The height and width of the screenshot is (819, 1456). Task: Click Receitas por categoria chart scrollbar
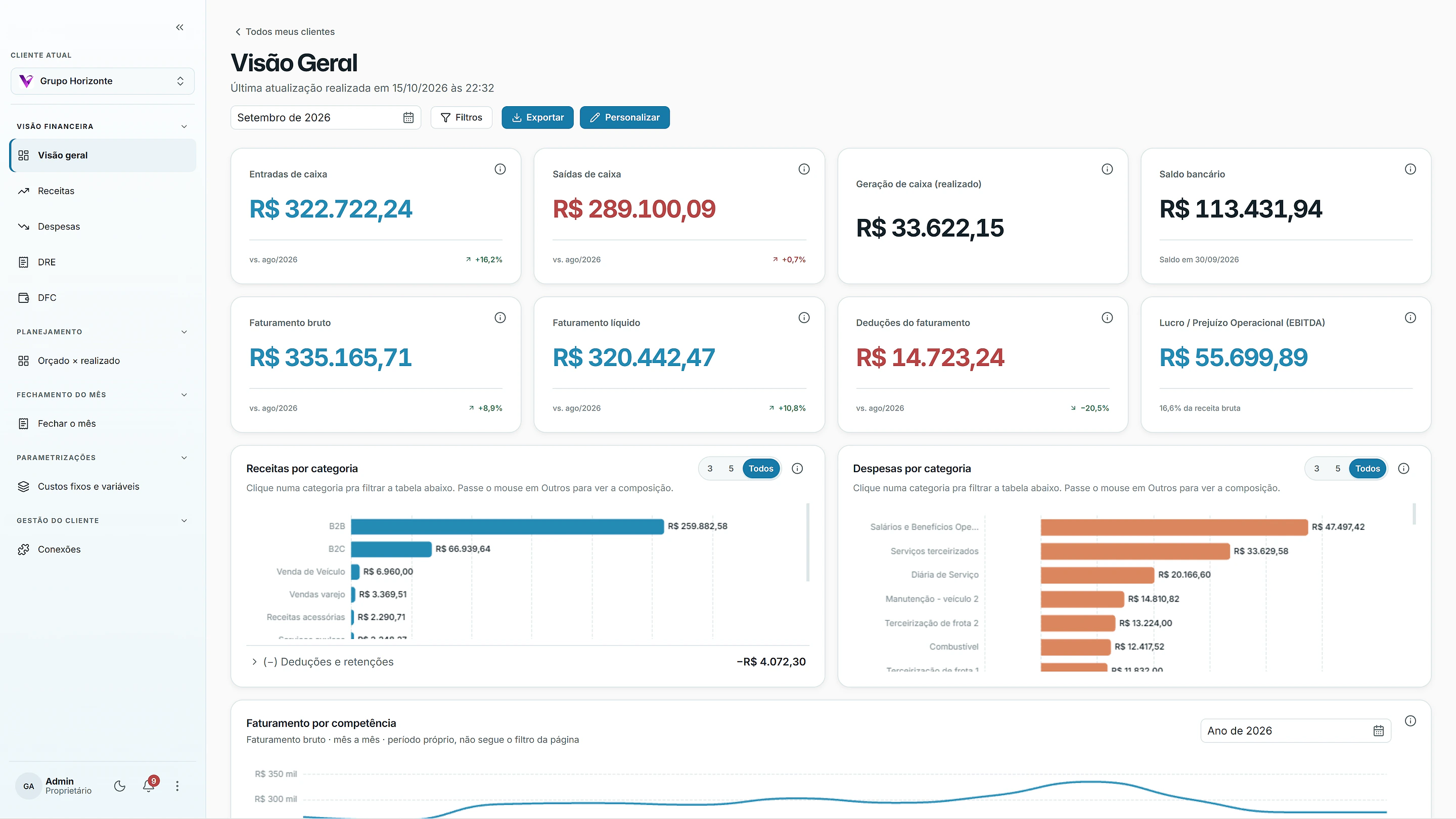pos(808,542)
